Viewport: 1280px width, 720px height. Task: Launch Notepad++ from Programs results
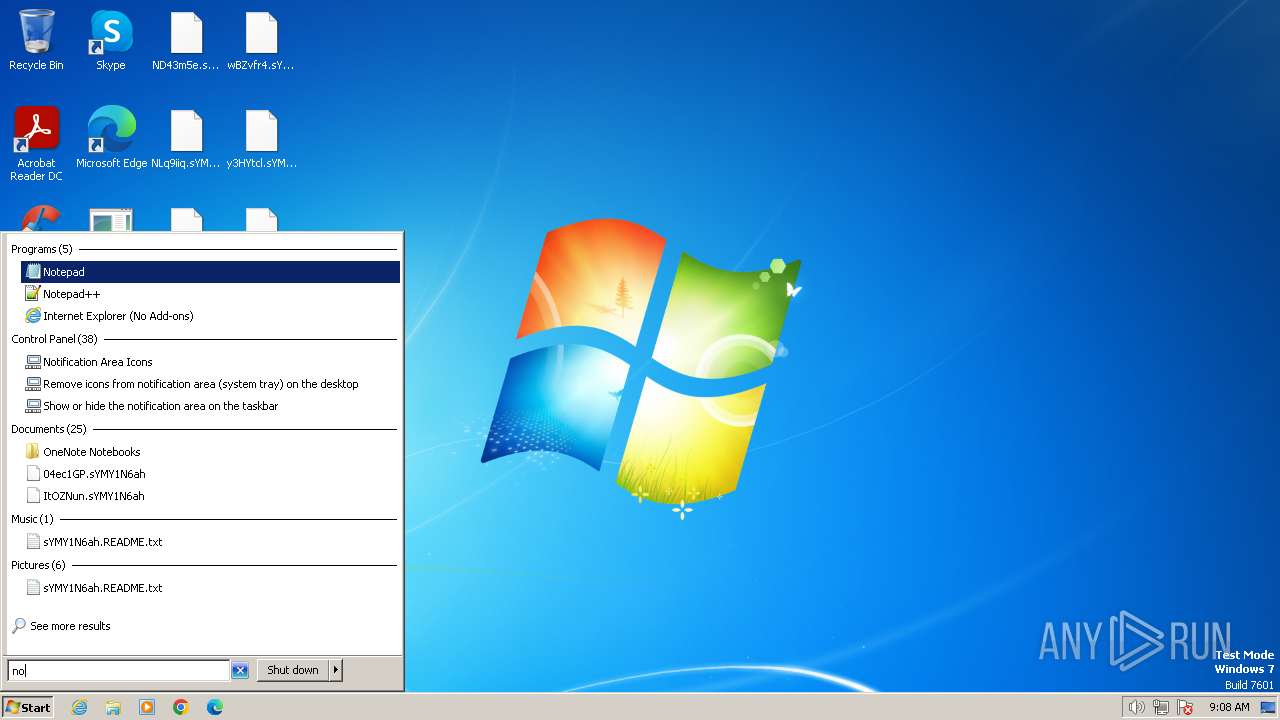[210, 294]
